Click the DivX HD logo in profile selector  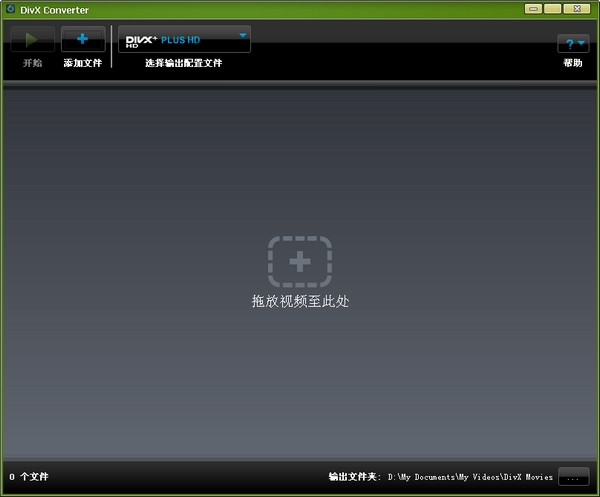[x=141, y=40]
